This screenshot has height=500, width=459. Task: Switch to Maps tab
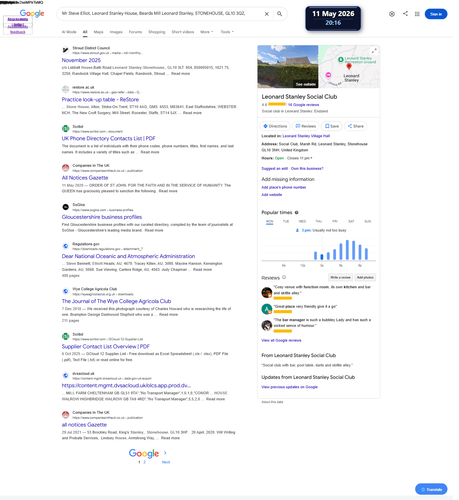click(98, 32)
